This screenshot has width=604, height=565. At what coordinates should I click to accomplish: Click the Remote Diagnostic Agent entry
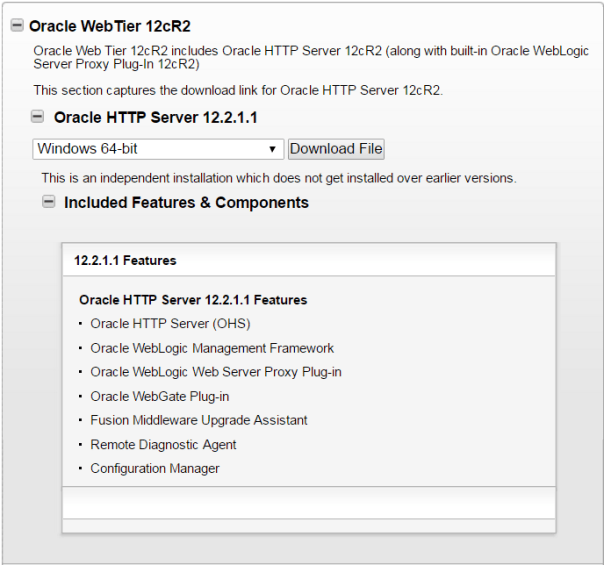[x=163, y=444]
